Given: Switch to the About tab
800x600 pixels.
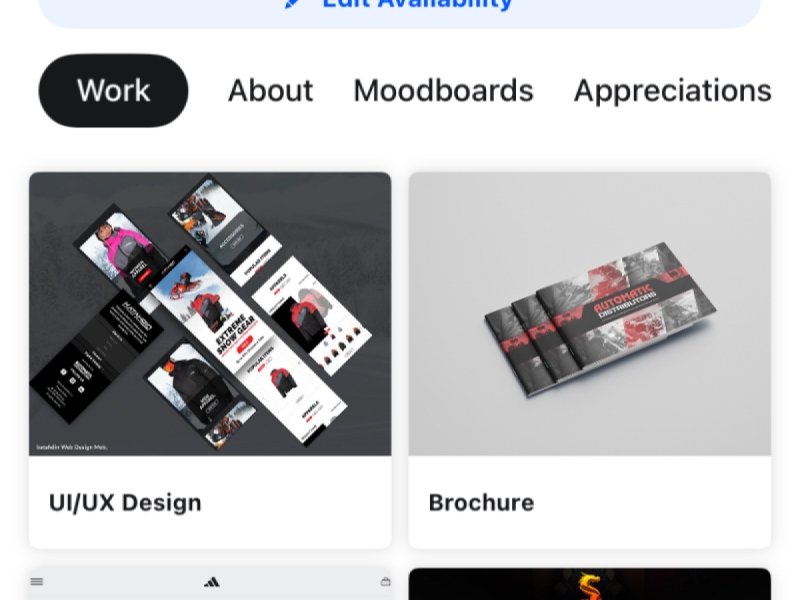Looking at the screenshot, I should tap(270, 91).
